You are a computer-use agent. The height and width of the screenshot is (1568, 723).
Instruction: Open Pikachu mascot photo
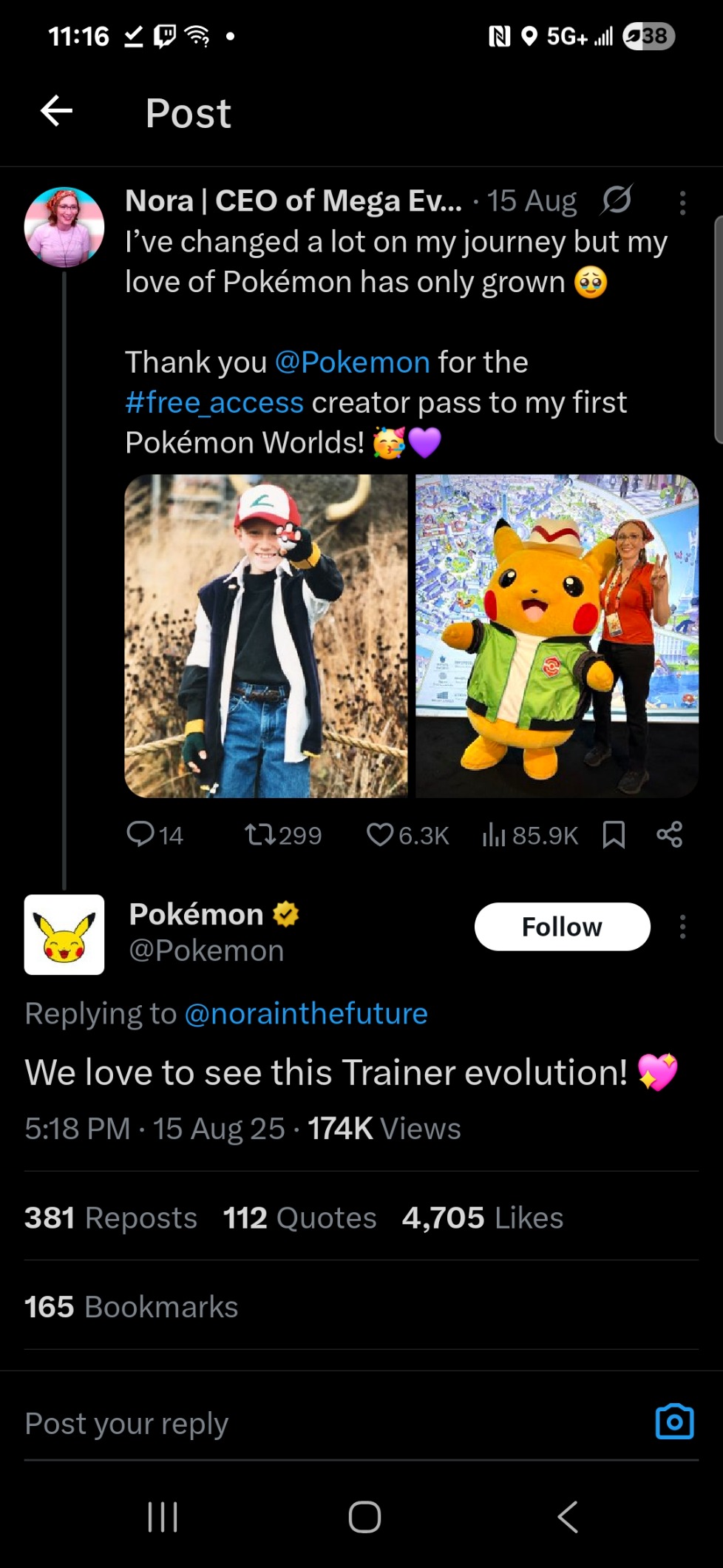pyautogui.click(x=557, y=636)
